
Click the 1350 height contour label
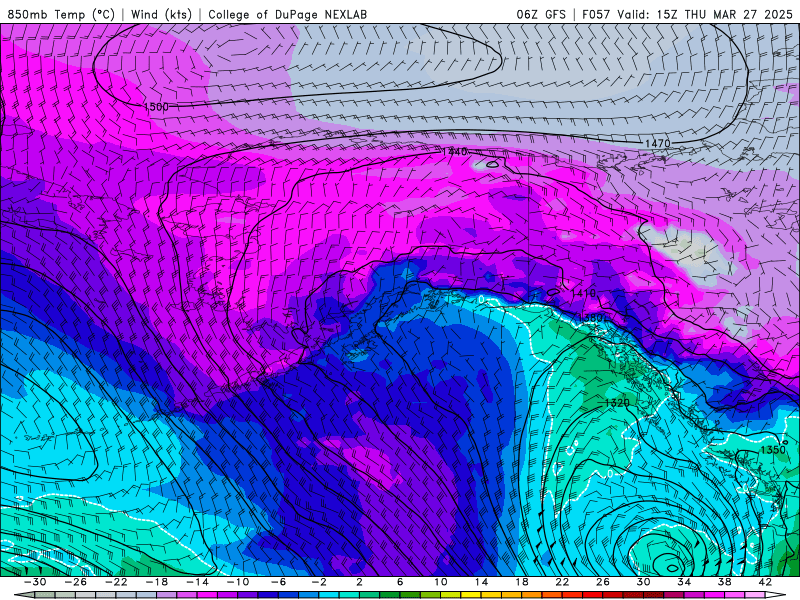point(772,450)
